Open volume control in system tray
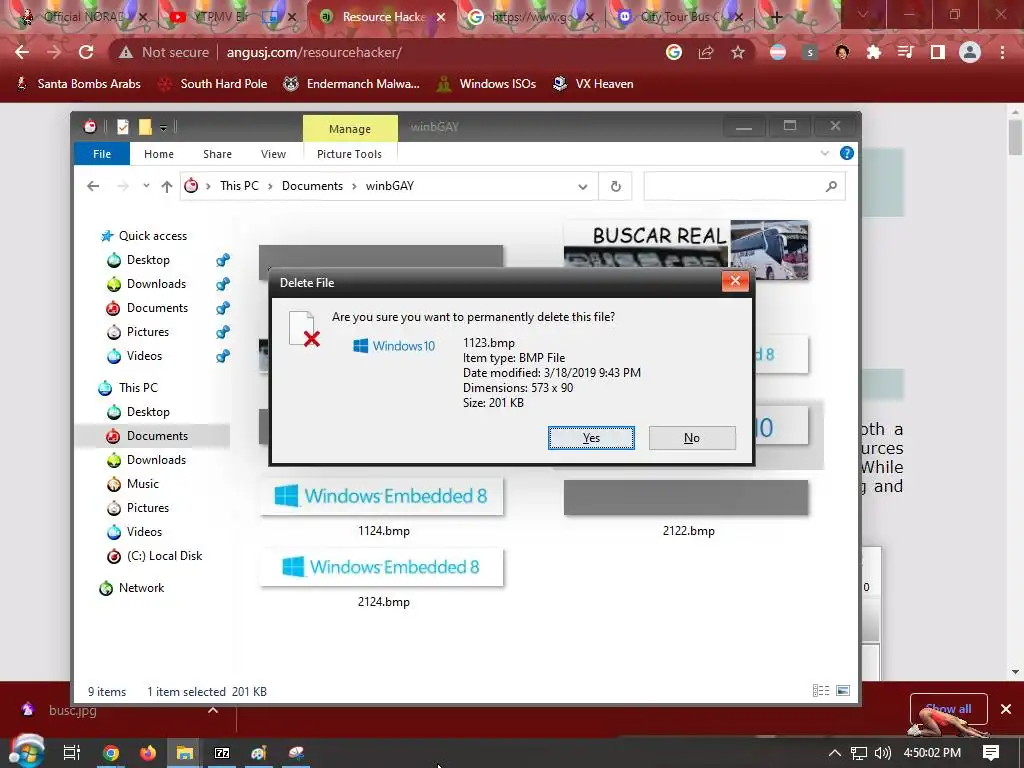This screenshot has width=1024, height=768. (882, 753)
